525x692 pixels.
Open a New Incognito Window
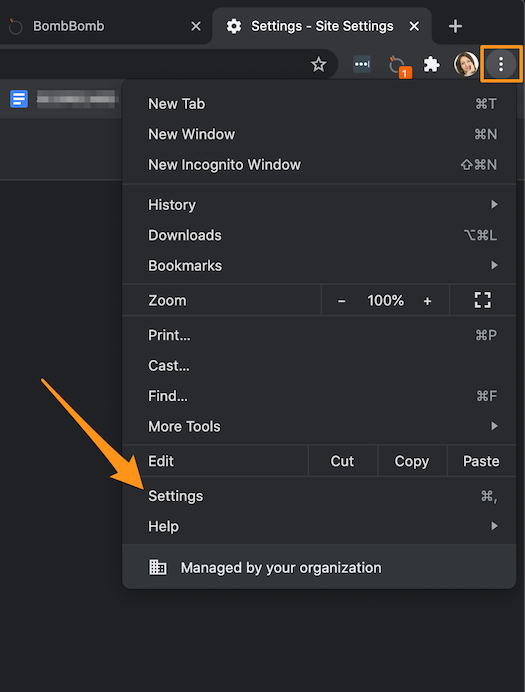click(x=319, y=165)
